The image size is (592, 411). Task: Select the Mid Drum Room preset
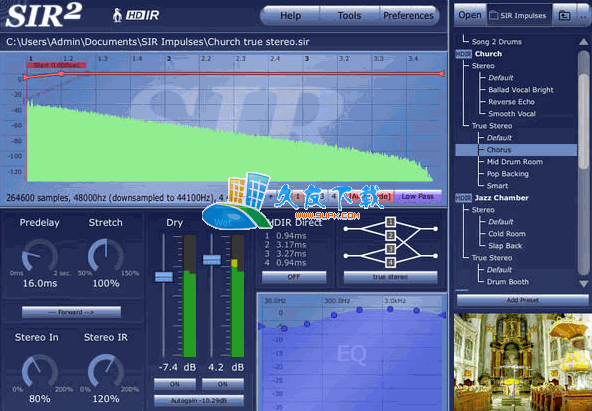pyautogui.click(x=515, y=162)
